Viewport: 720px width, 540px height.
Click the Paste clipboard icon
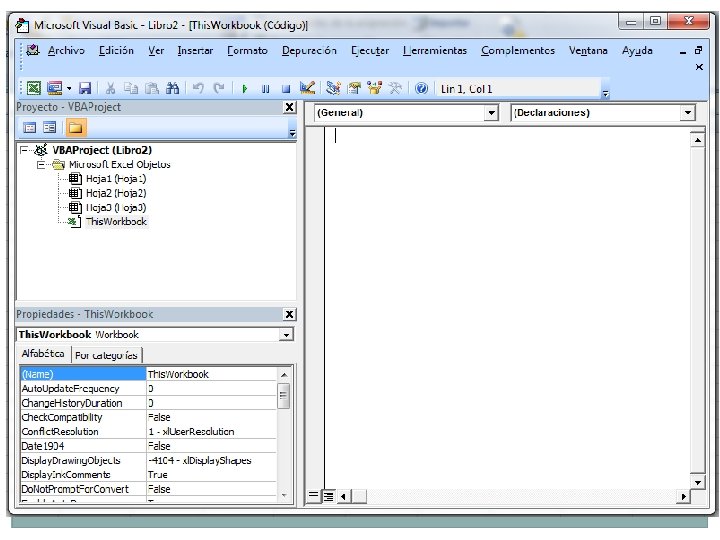152,88
